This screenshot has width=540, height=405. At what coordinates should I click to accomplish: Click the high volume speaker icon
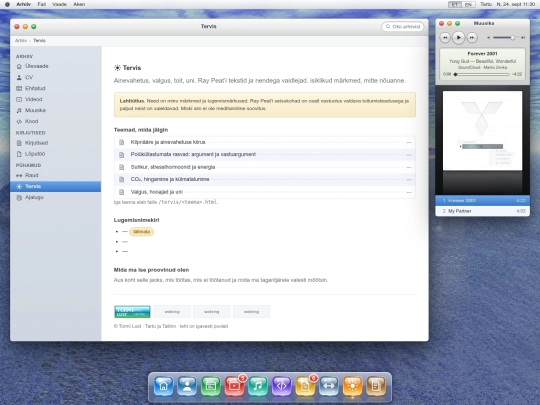[x=523, y=38]
